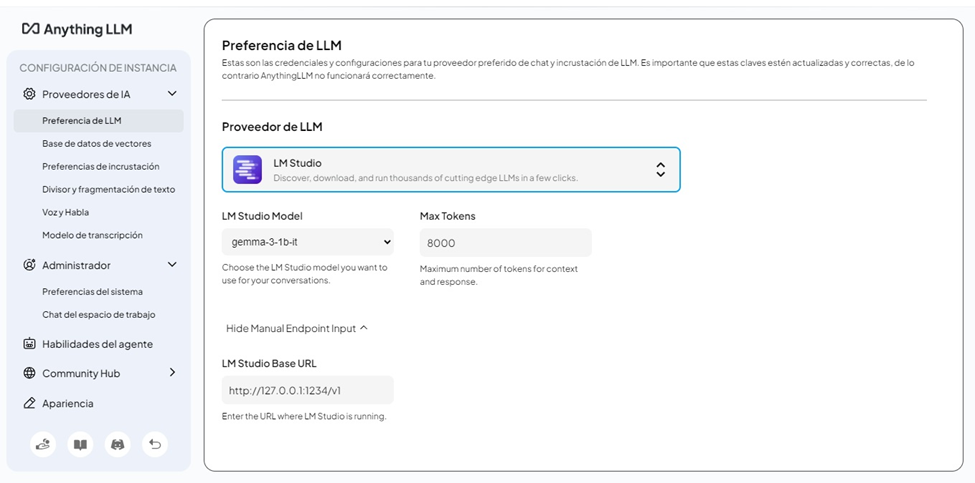The height and width of the screenshot is (483, 975).
Task: Open the documentation book icon
Action: (80, 444)
